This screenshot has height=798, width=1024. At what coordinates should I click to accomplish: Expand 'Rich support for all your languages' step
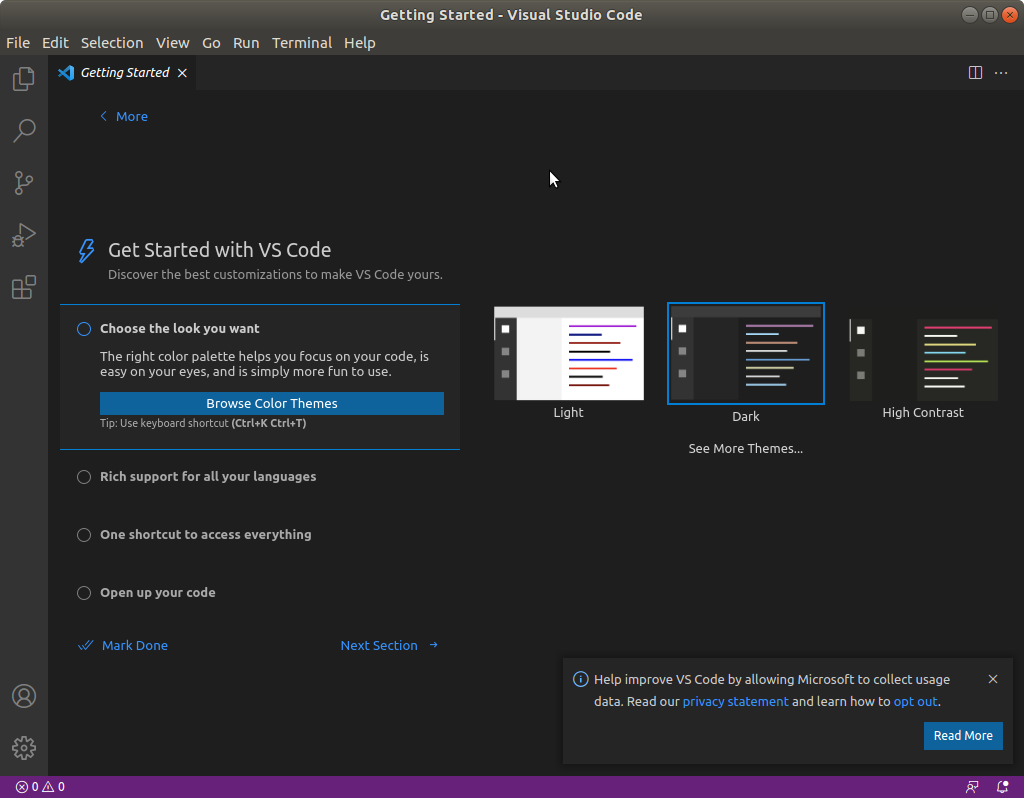[208, 477]
